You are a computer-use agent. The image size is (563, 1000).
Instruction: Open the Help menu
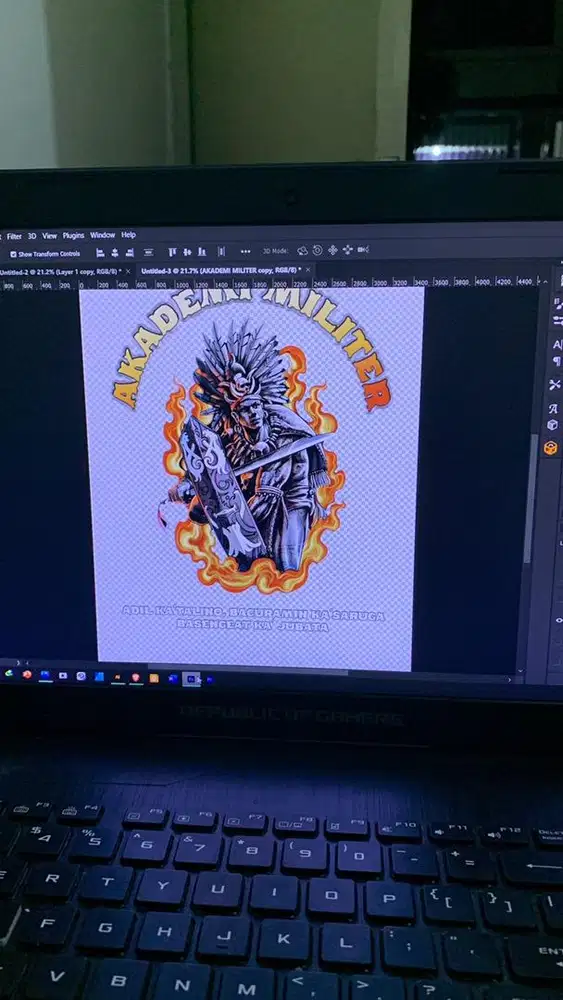(129, 235)
